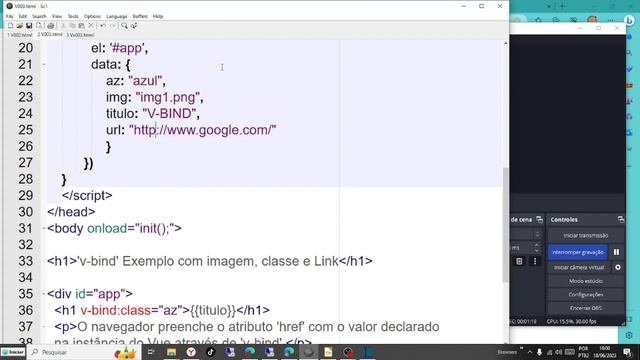640x360 pixels.
Task: Click 'Modo estúdio' in OBS
Action: coord(586,281)
